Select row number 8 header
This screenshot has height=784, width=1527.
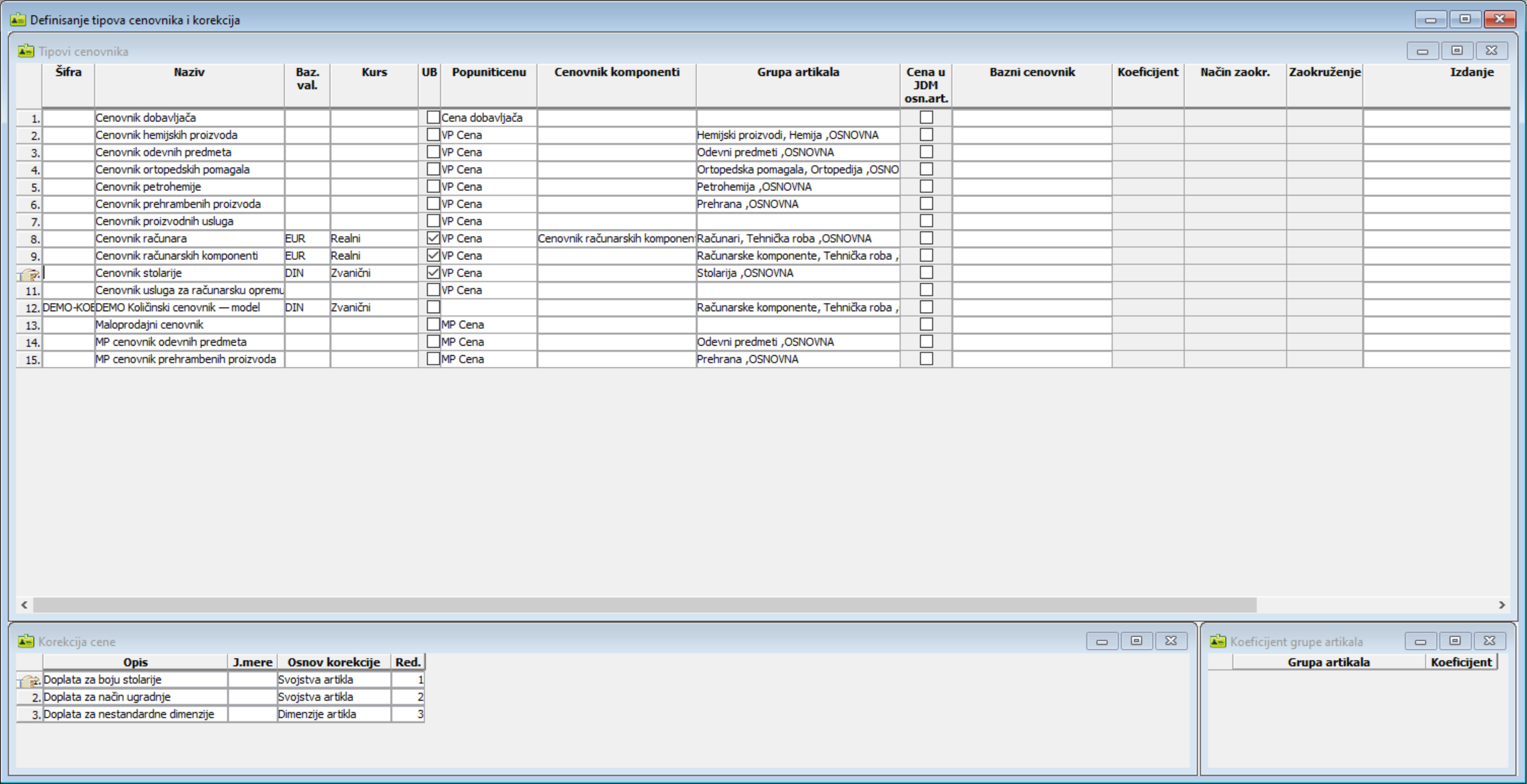[x=29, y=239]
